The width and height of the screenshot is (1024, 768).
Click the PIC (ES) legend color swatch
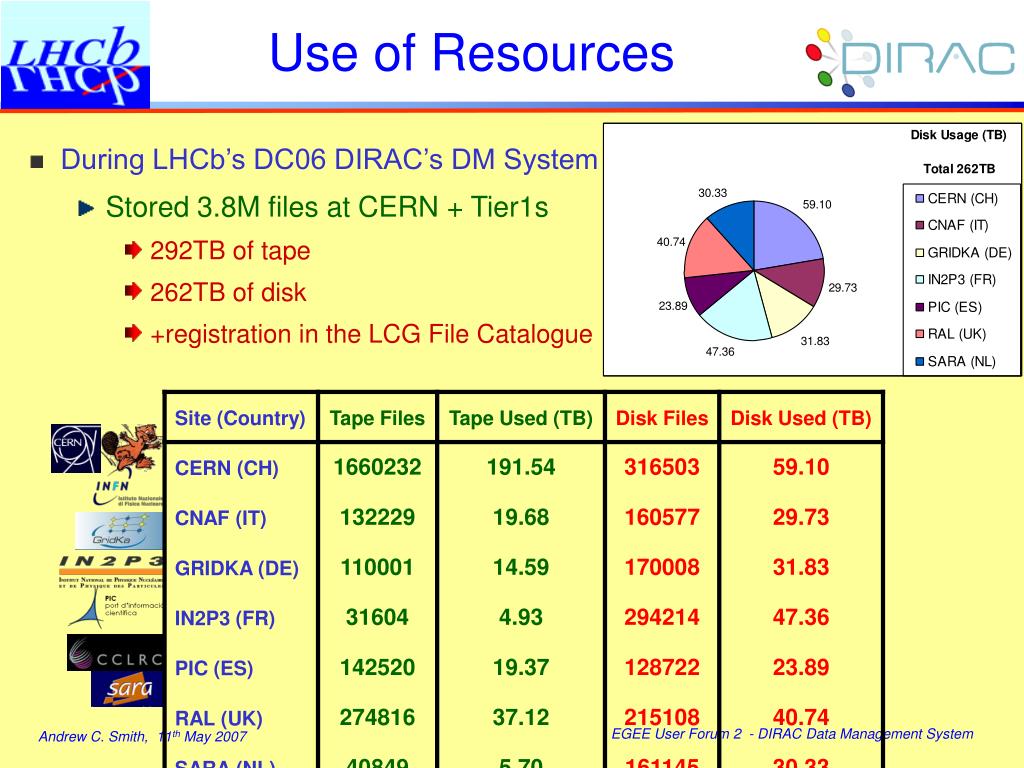coord(920,307)
